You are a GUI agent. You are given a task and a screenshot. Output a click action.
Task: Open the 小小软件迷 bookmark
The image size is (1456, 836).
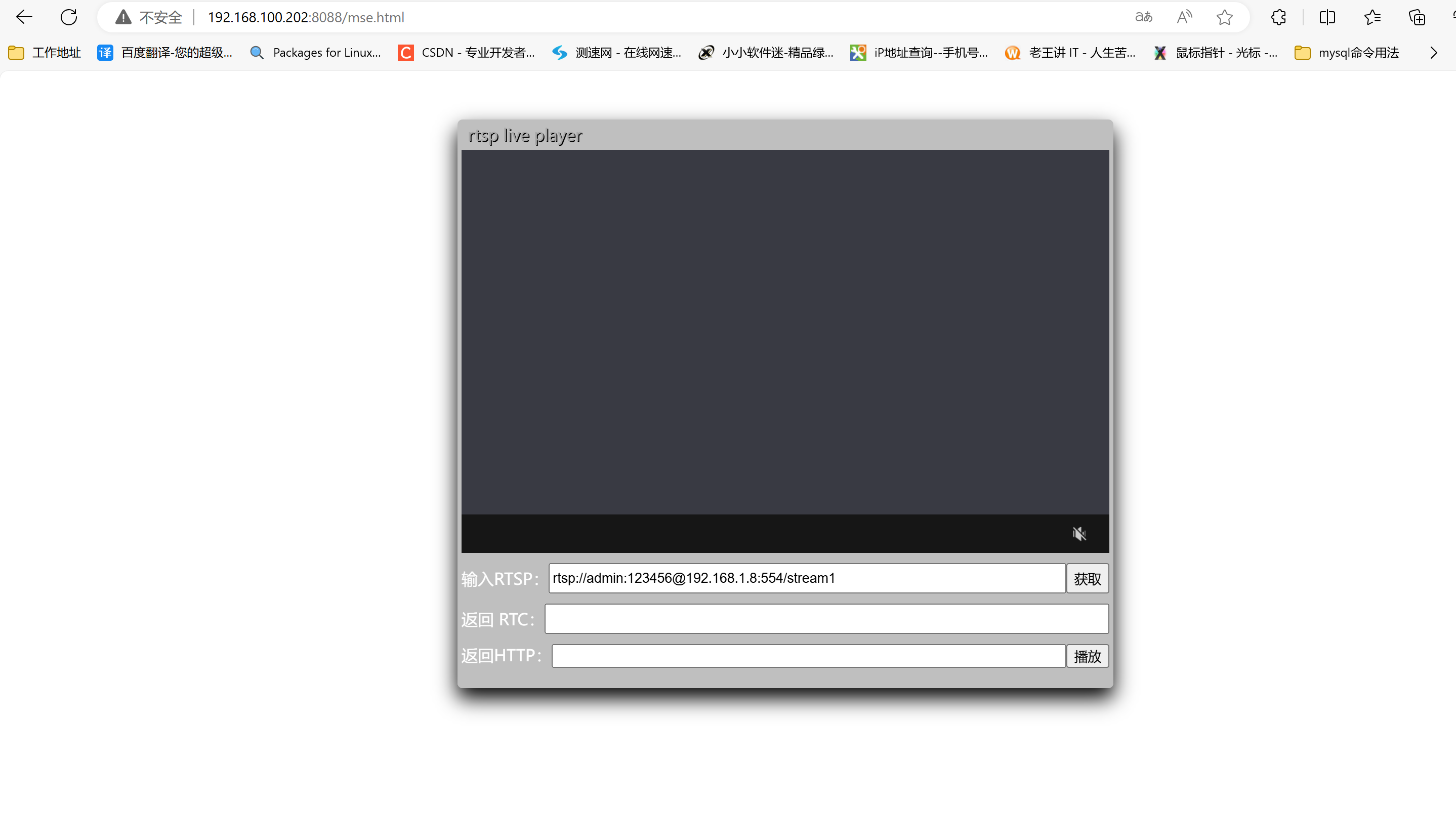pos(766,53)
